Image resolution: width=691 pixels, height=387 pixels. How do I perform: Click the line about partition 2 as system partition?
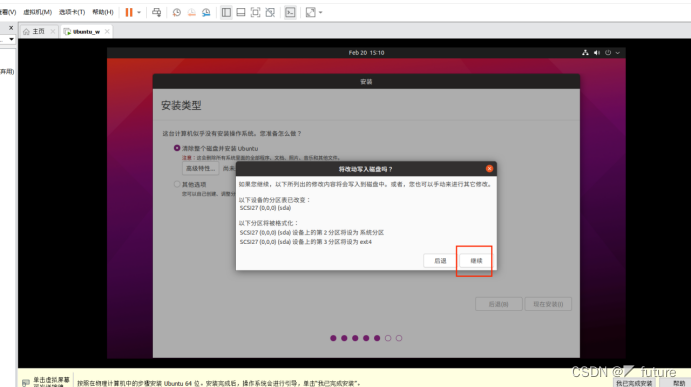pos(312,232)
